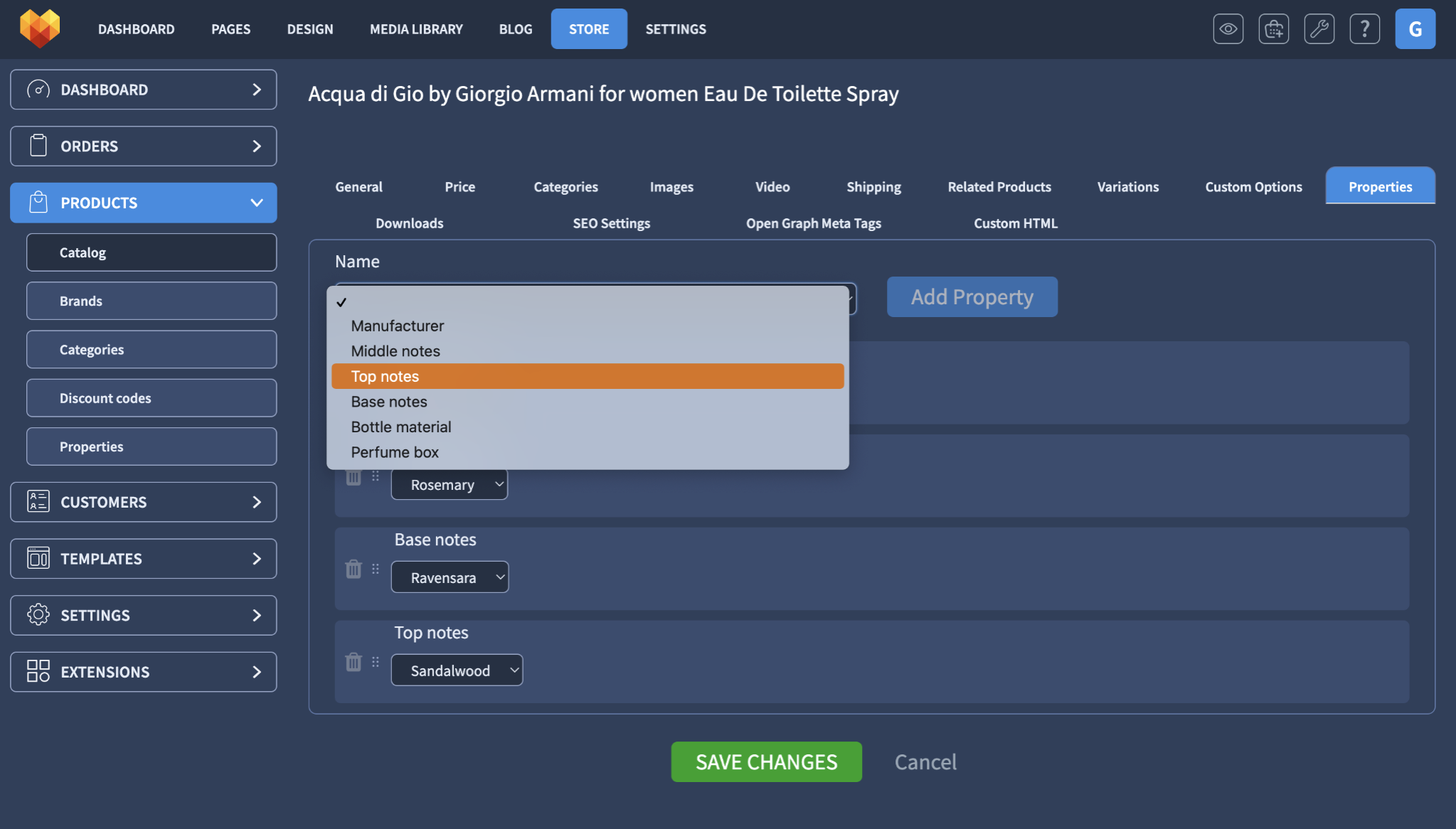Open the Rosemary value dropdown
The width and height of the screenshot is (1456, 829).
coord(450,485)
